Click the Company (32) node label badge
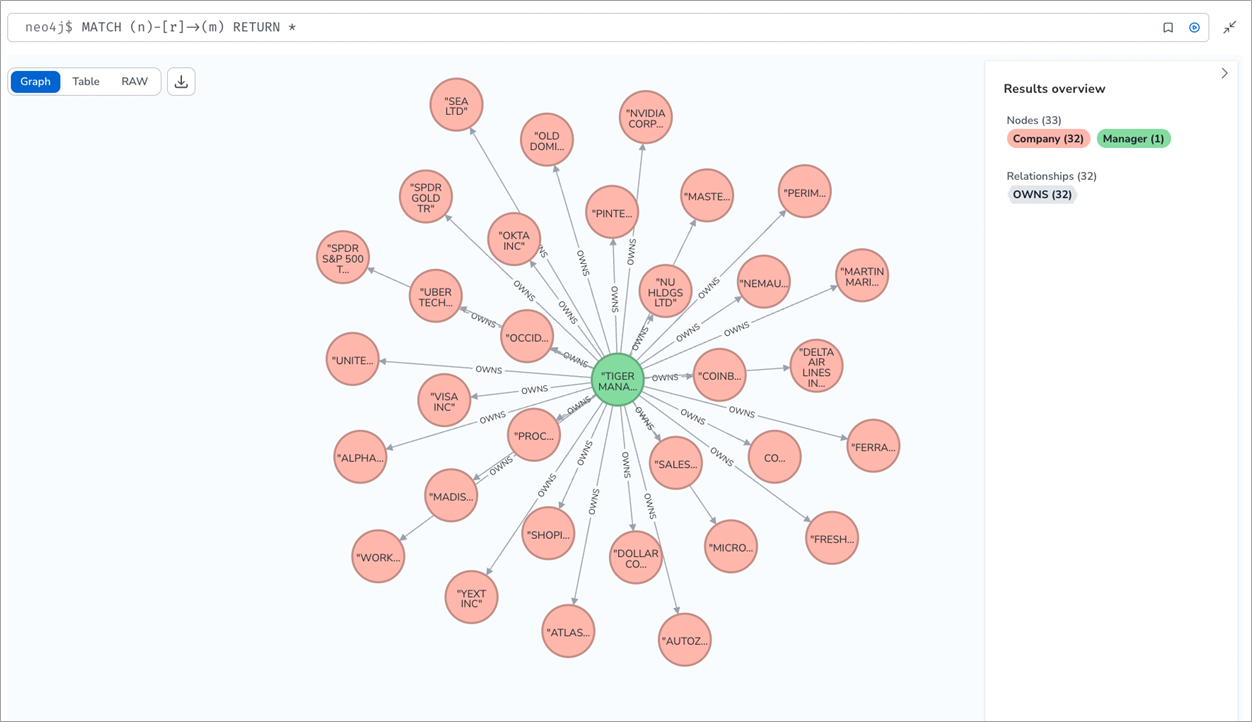The height and width of the screenshot is (722, 1252). point(1048,138)
